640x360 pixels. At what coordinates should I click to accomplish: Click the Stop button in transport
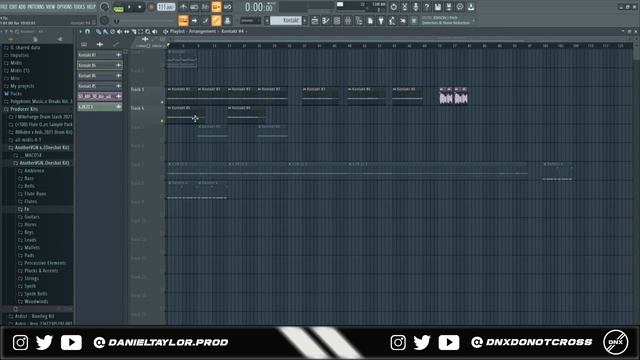pos(139,7)
